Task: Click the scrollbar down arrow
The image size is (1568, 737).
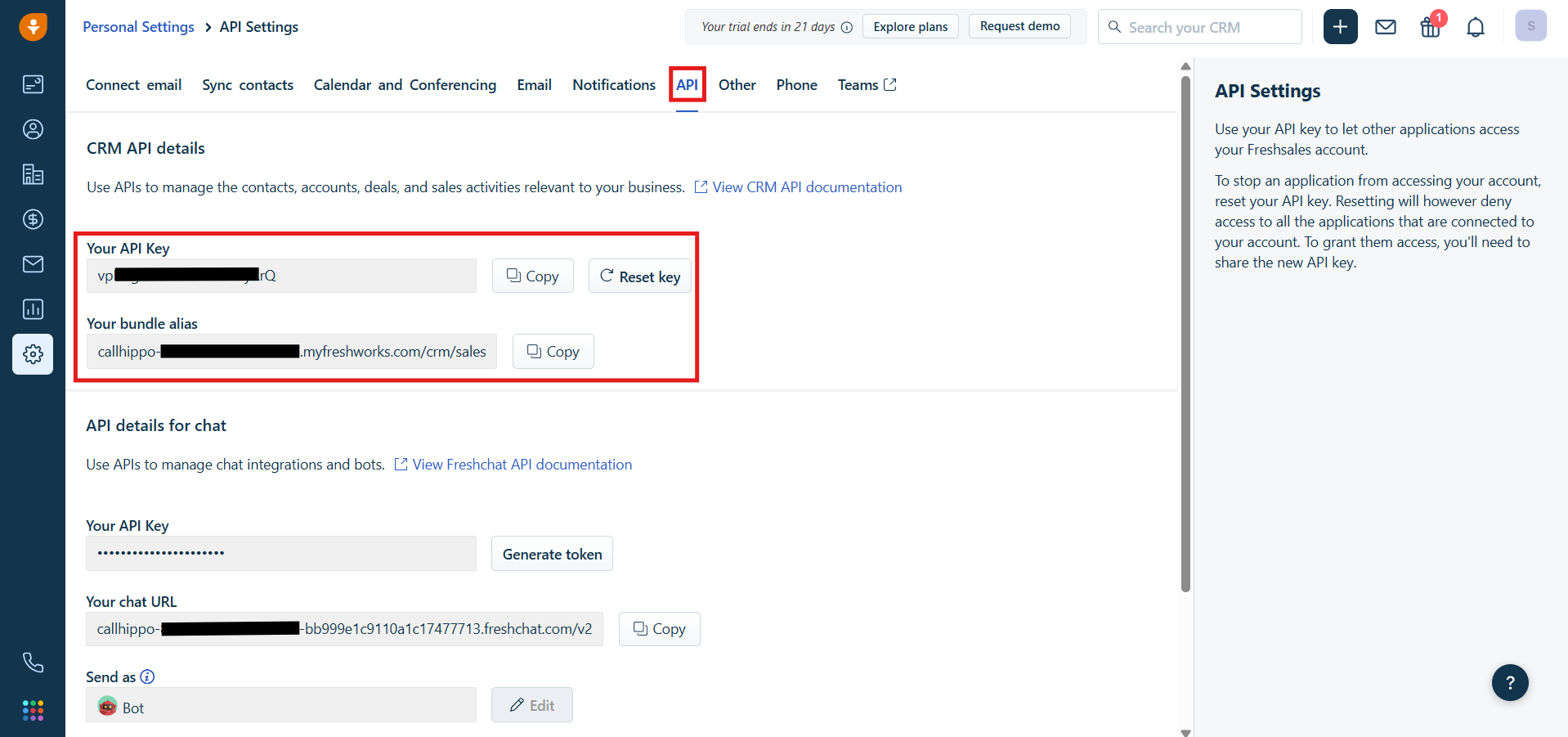Action: (x=1185, y=732)
